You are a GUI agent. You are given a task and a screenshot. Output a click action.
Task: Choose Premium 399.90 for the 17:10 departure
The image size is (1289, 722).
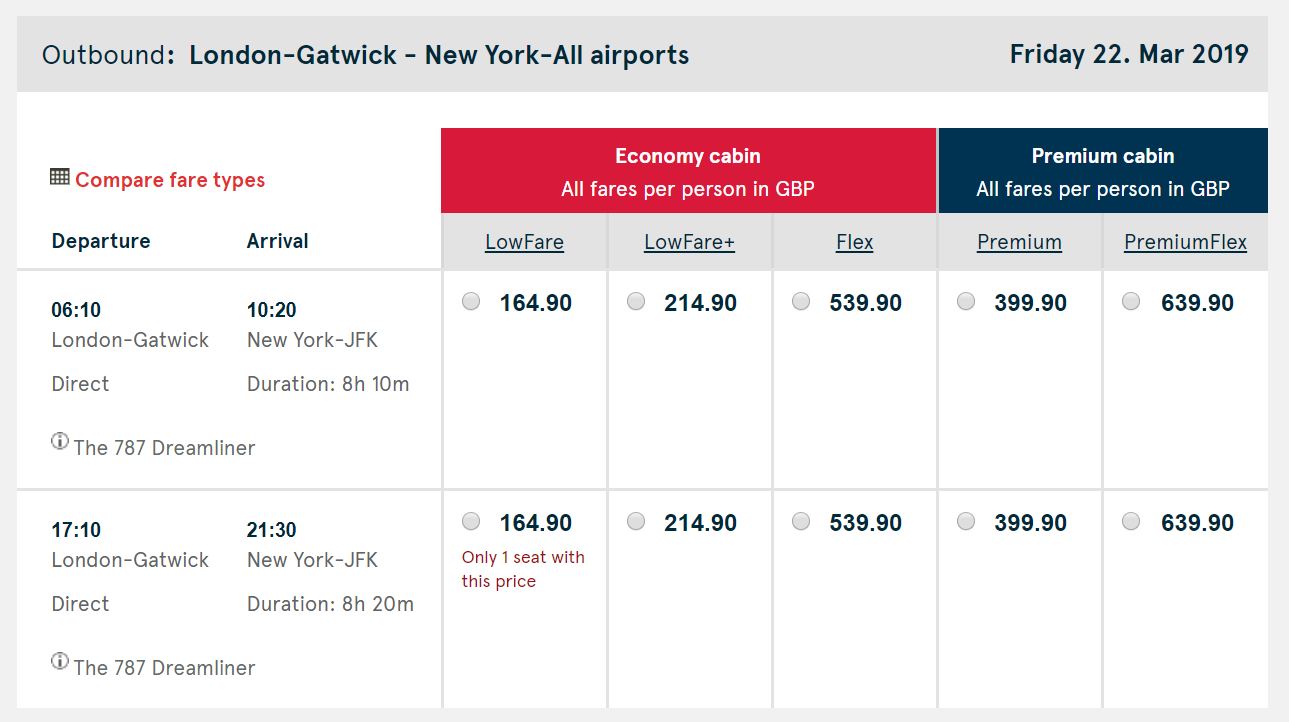pyautogui.click(x=966, y=521)
